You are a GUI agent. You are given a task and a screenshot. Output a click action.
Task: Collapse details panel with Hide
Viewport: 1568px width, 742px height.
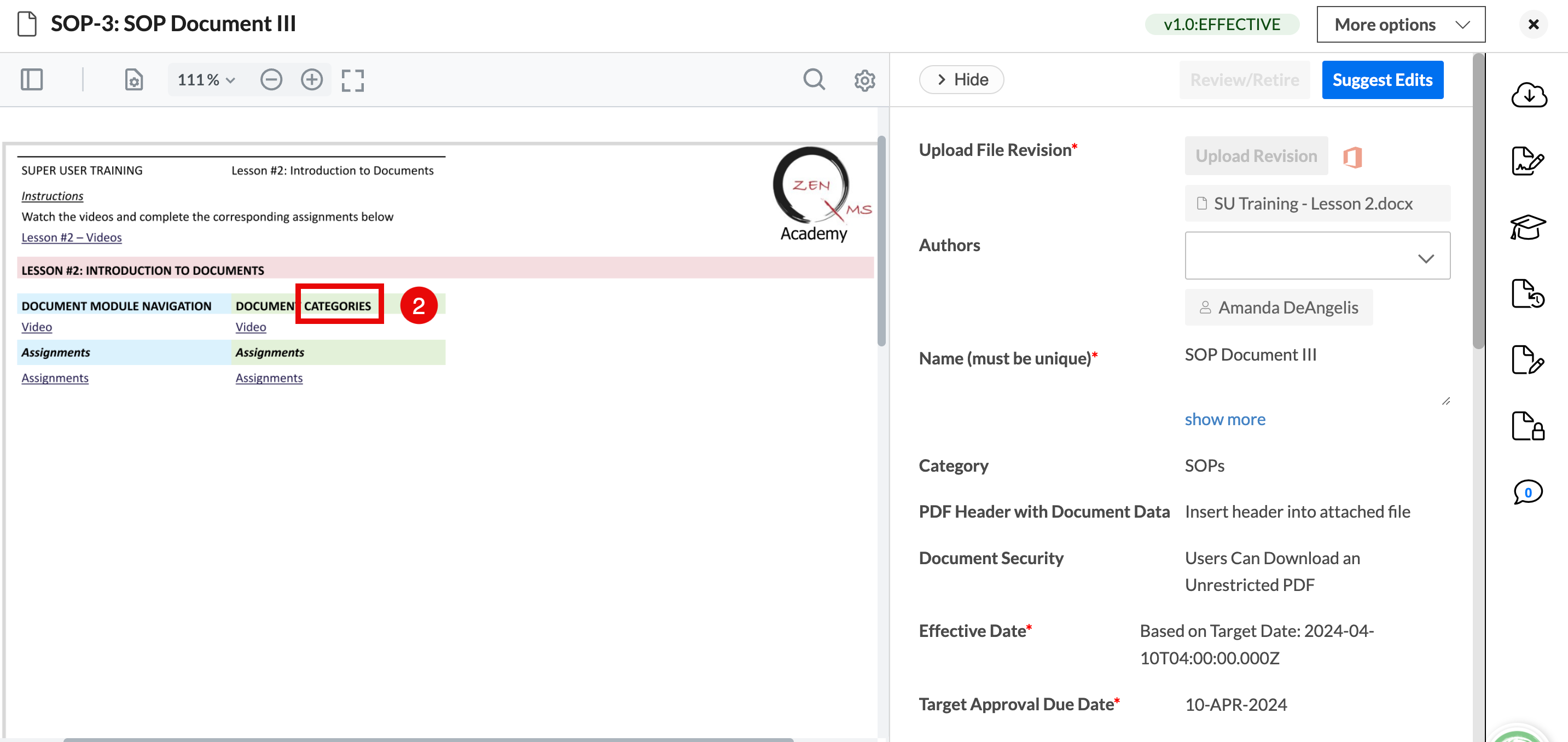961,80
